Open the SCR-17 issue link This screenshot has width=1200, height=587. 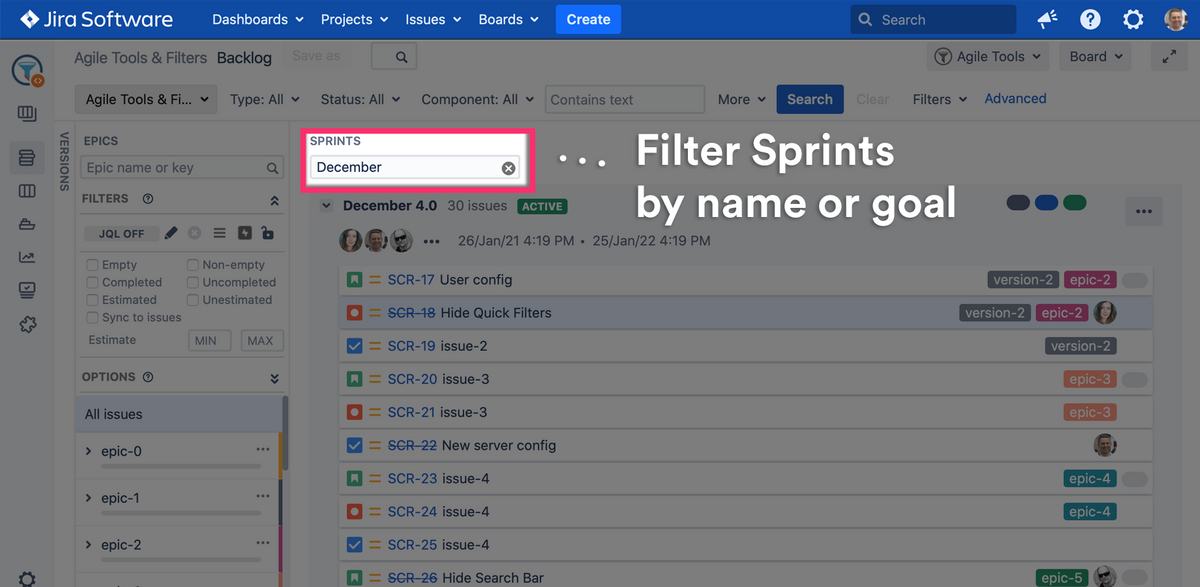(411, 280)
